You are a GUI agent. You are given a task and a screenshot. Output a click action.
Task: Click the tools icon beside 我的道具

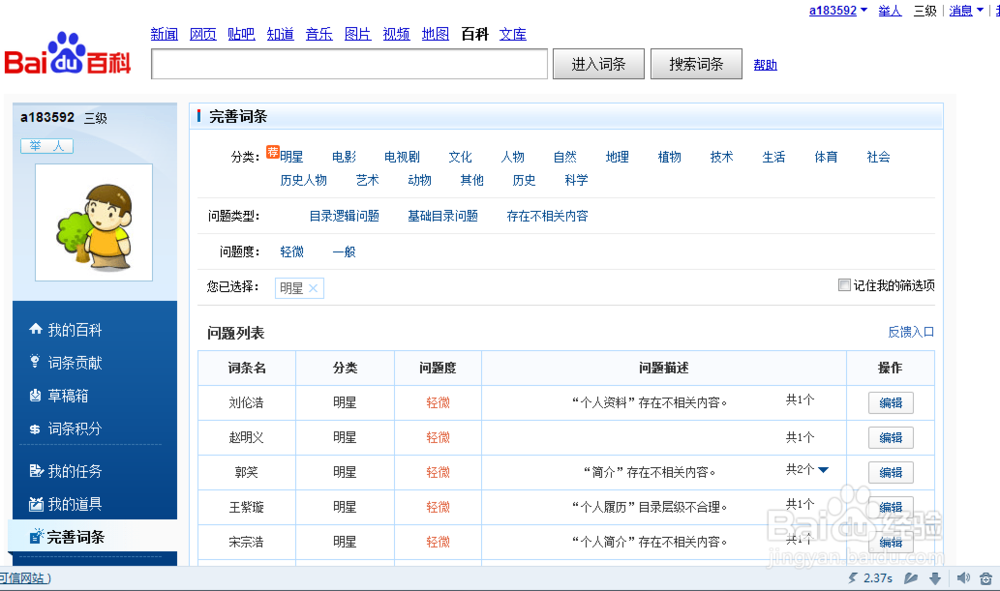click(36, 504)
